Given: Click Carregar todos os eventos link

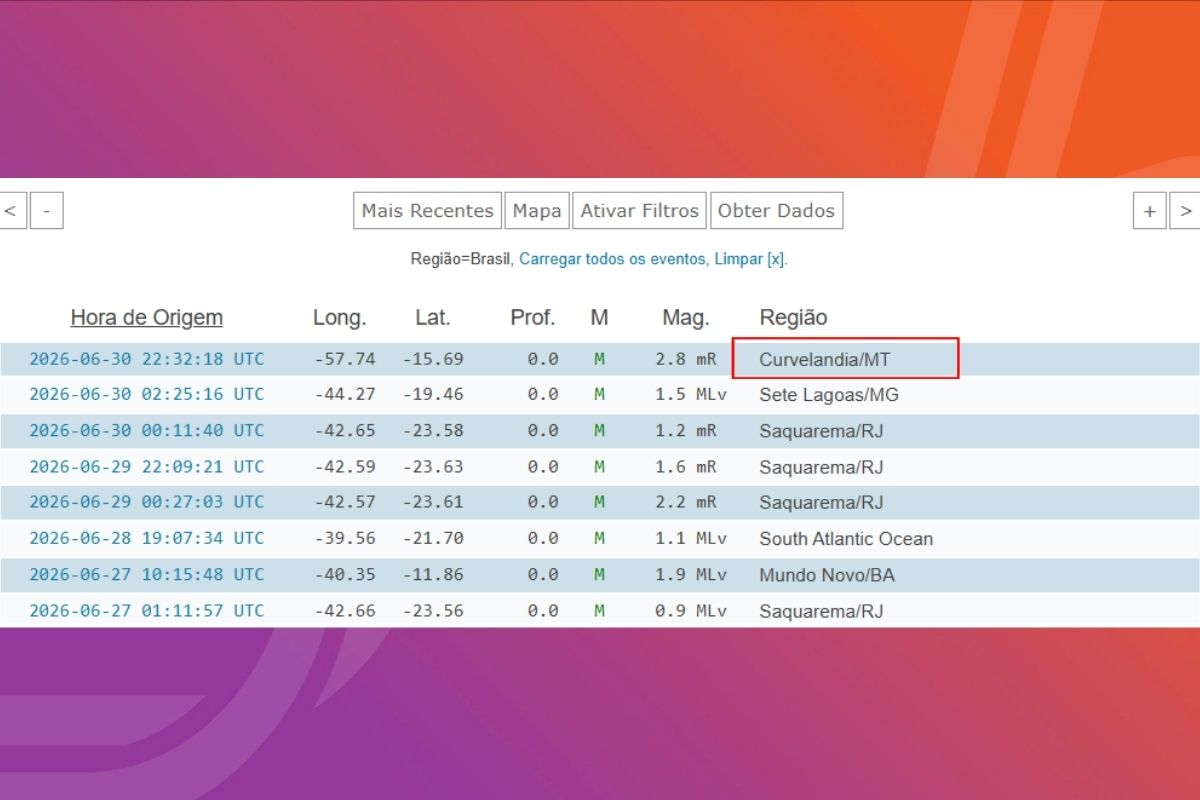Looking at the screenshot, I should [x=613, y=259].
